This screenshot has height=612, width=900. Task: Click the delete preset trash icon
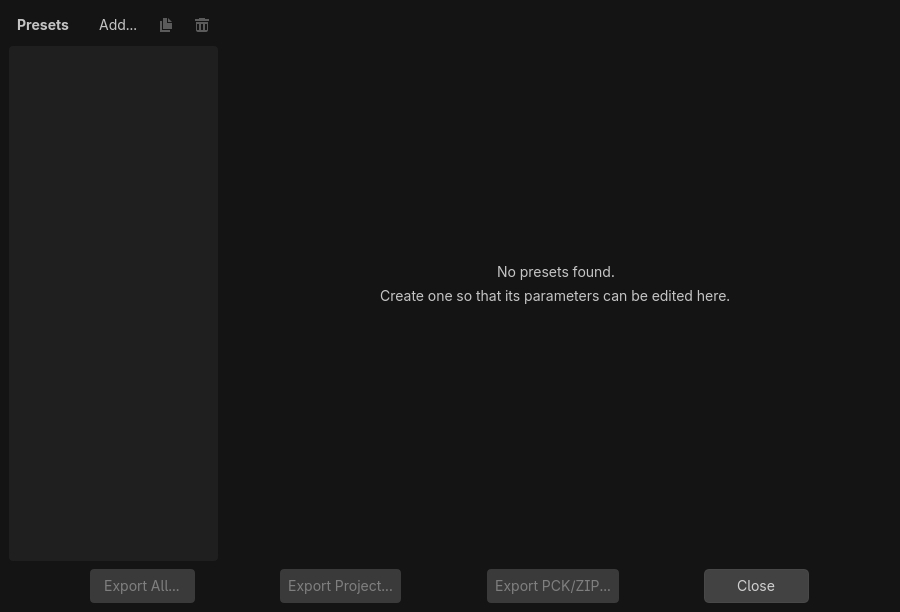(x=202, y=24)
